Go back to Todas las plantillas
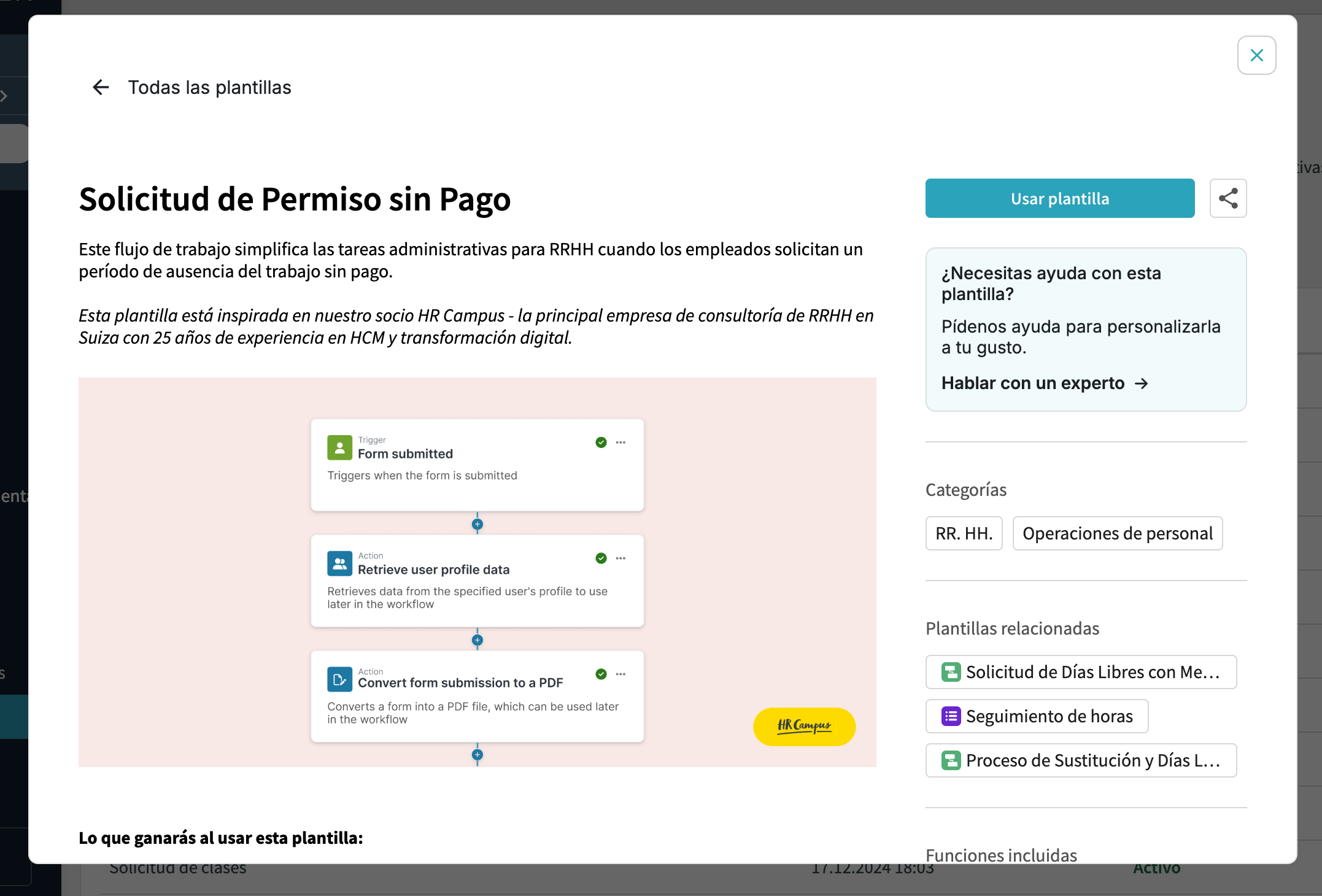This screenshot has width=1322, height=896. tap(209, 88)
